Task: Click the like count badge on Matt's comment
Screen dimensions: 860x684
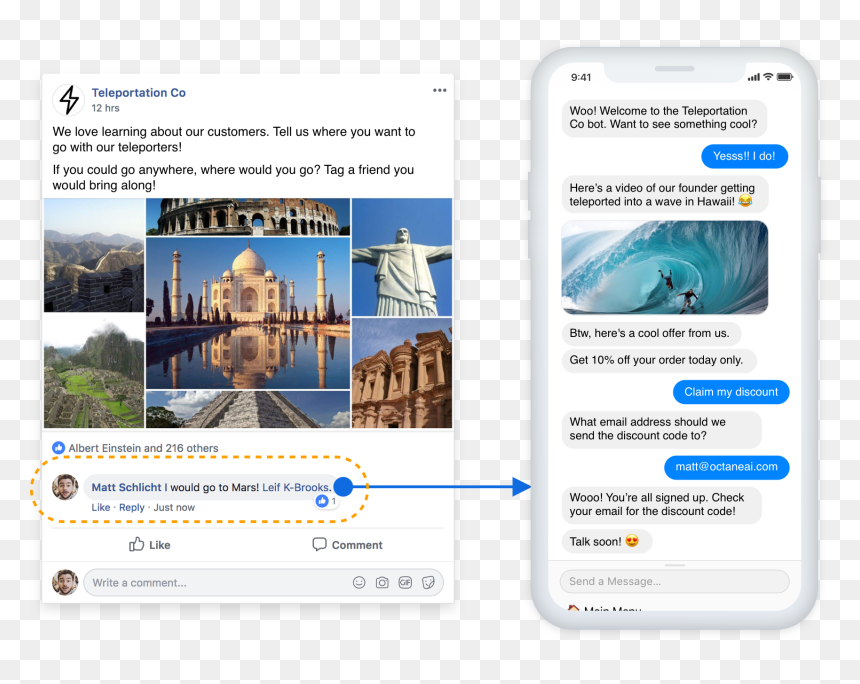Action: click(326, 501)
